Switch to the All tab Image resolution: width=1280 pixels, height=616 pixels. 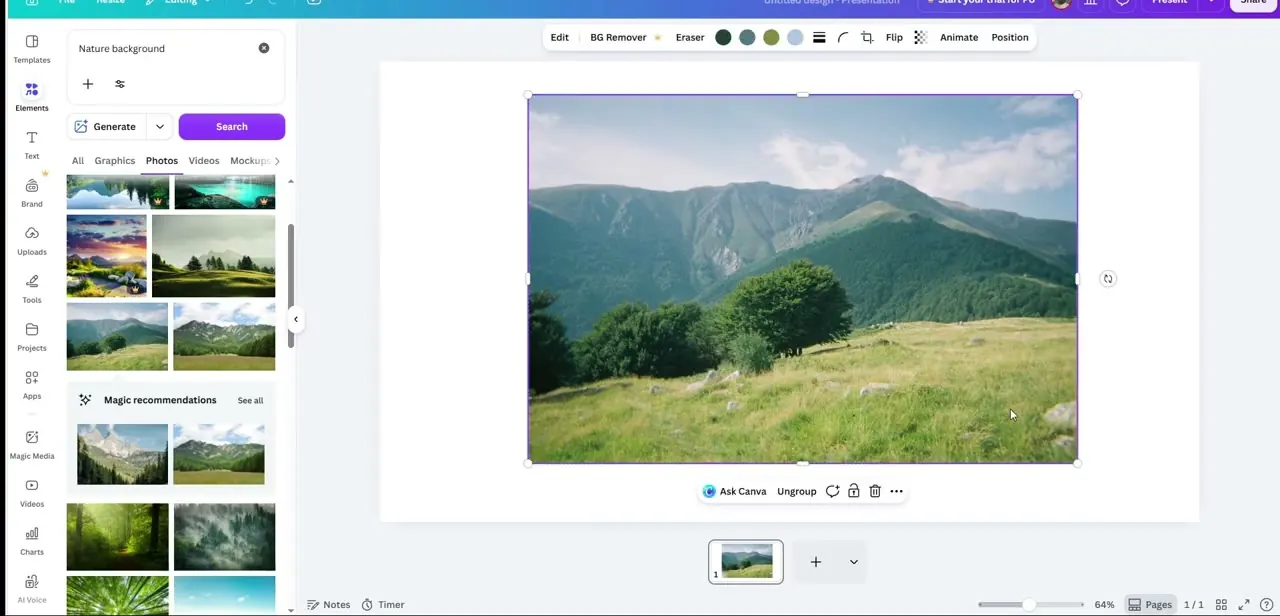click(78, 161)
